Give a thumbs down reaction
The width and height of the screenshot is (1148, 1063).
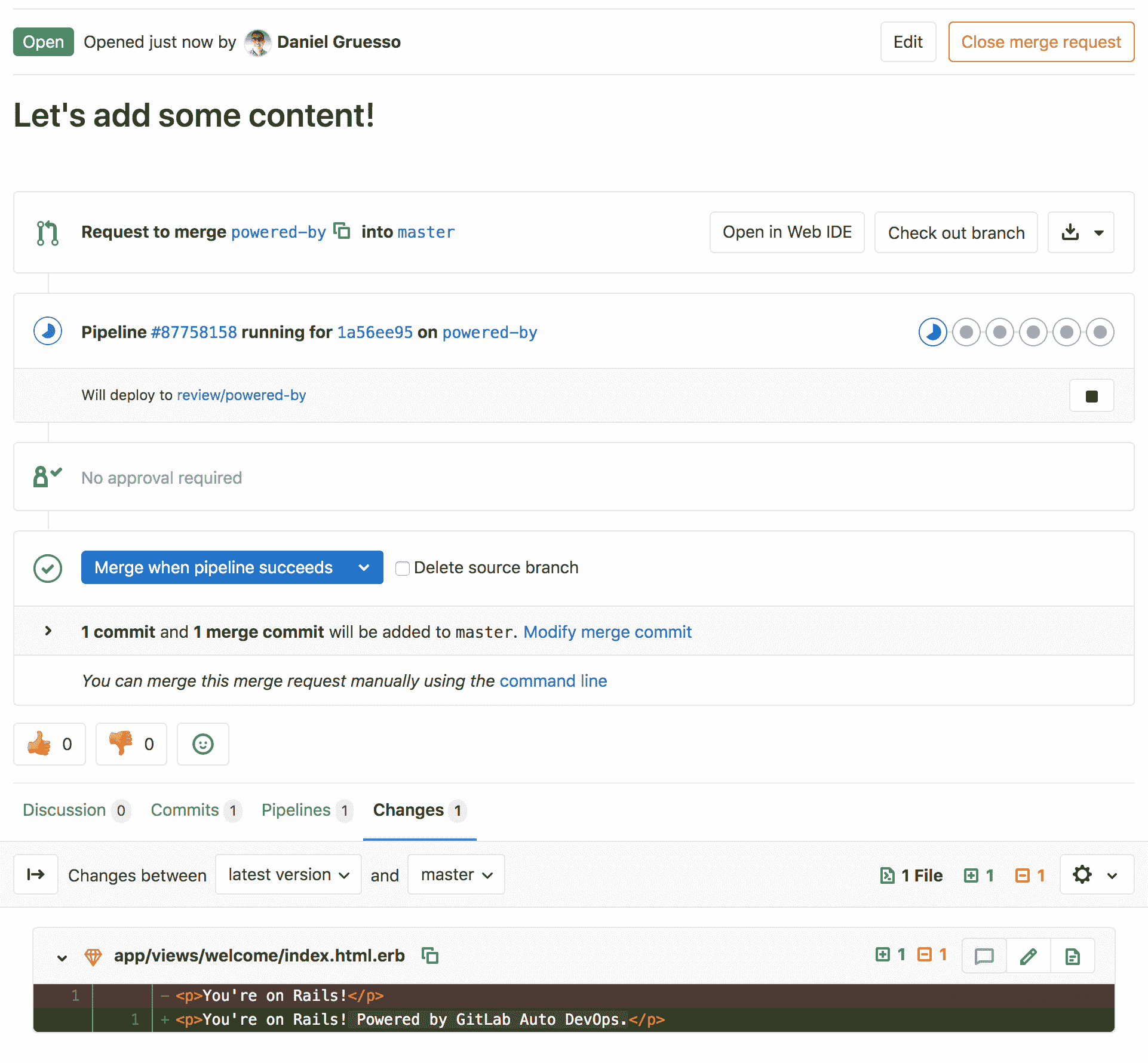(131, 744)
